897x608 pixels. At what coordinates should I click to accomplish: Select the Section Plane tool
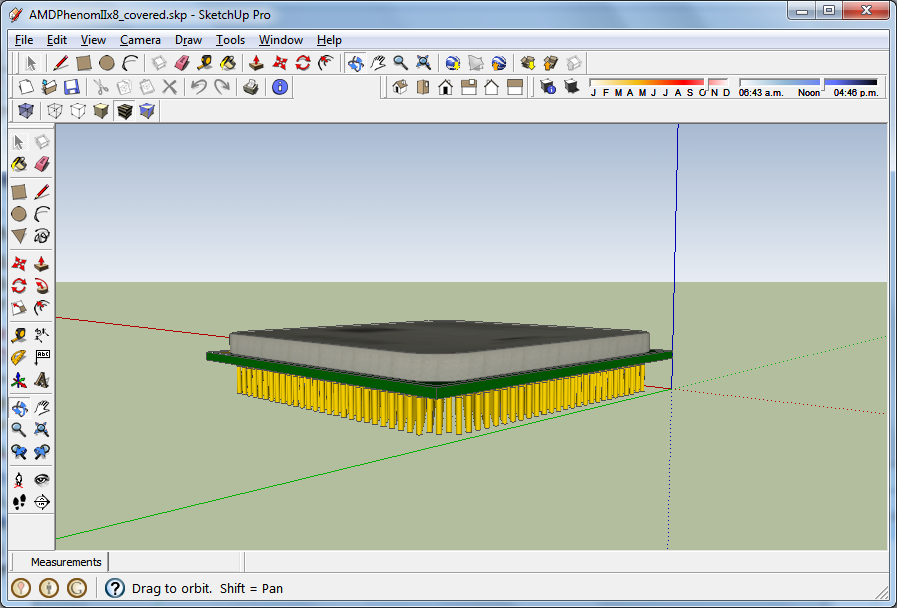click(x=42, y=502)
